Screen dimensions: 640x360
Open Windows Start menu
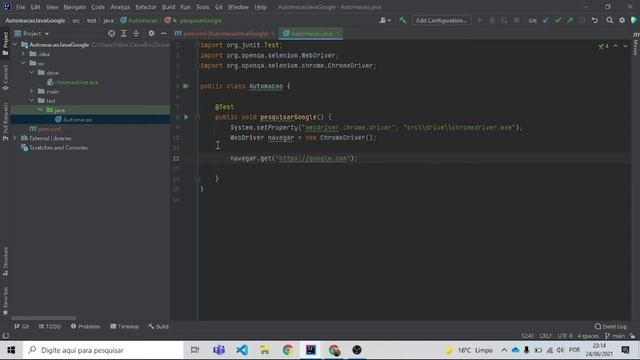coord(11,350)
